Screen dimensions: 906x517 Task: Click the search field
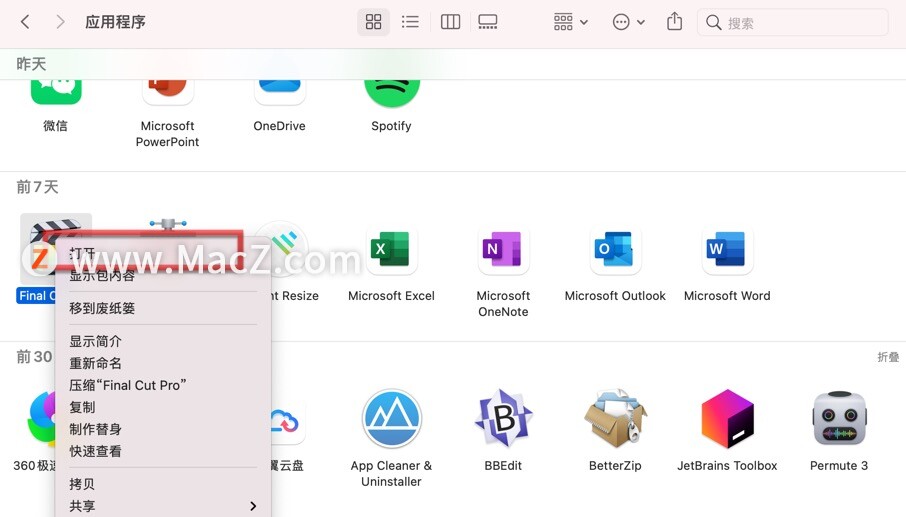[792, 23]
